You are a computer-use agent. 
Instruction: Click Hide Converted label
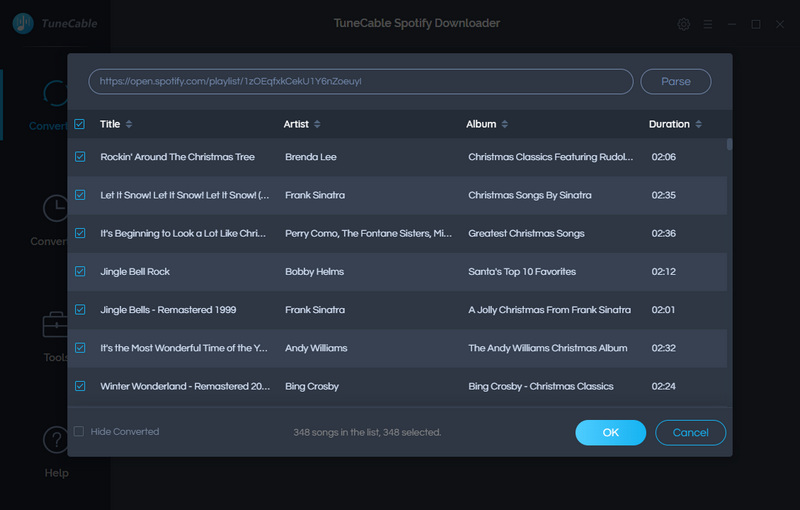click(x=124, y=431)
